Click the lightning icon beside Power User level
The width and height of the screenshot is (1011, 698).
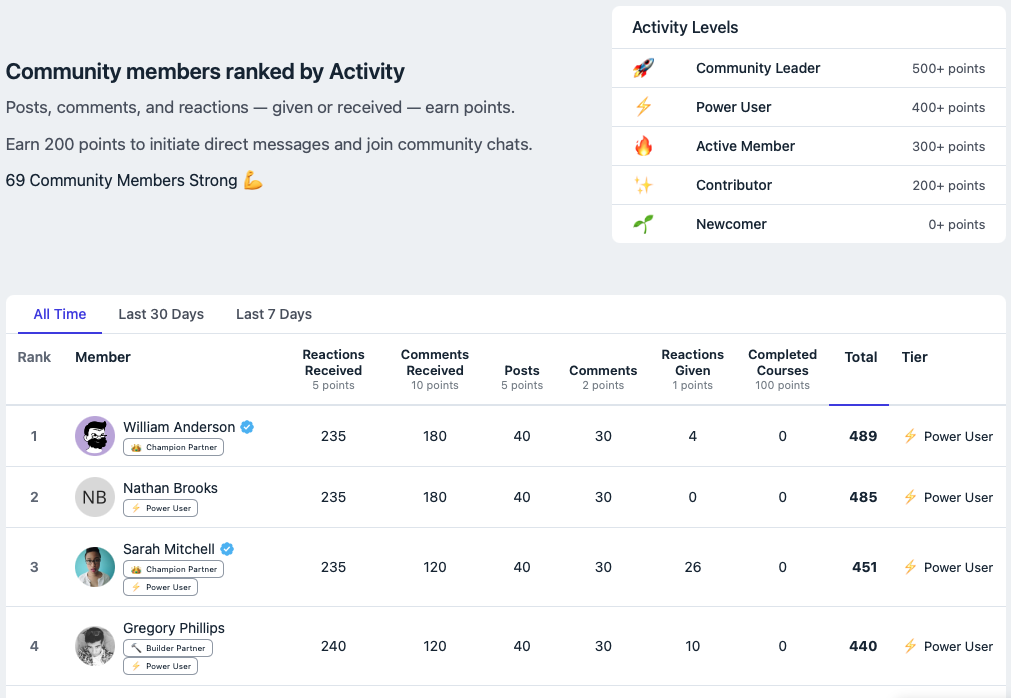coord(643,107)
